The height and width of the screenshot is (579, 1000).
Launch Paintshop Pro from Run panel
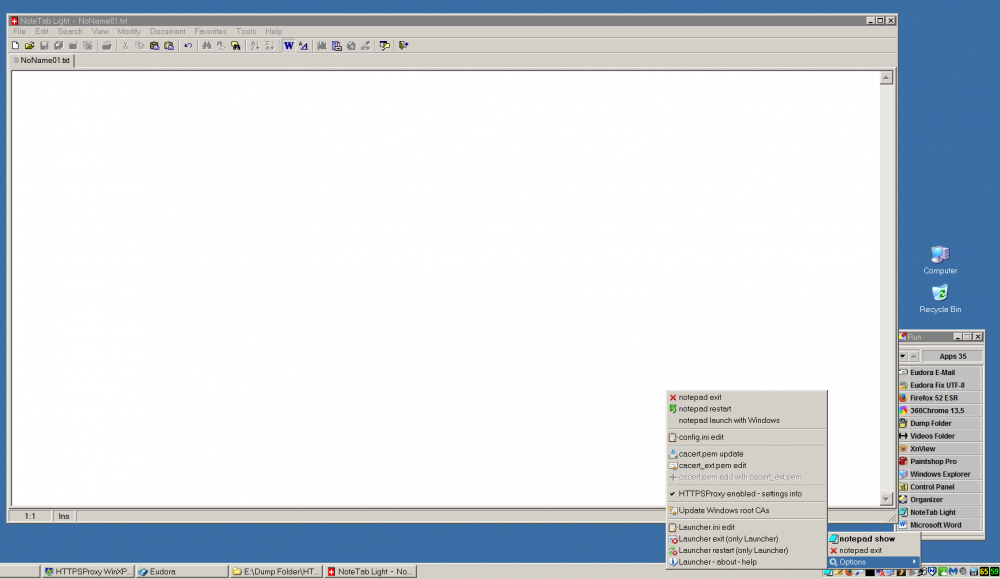[x=939, y=462]
